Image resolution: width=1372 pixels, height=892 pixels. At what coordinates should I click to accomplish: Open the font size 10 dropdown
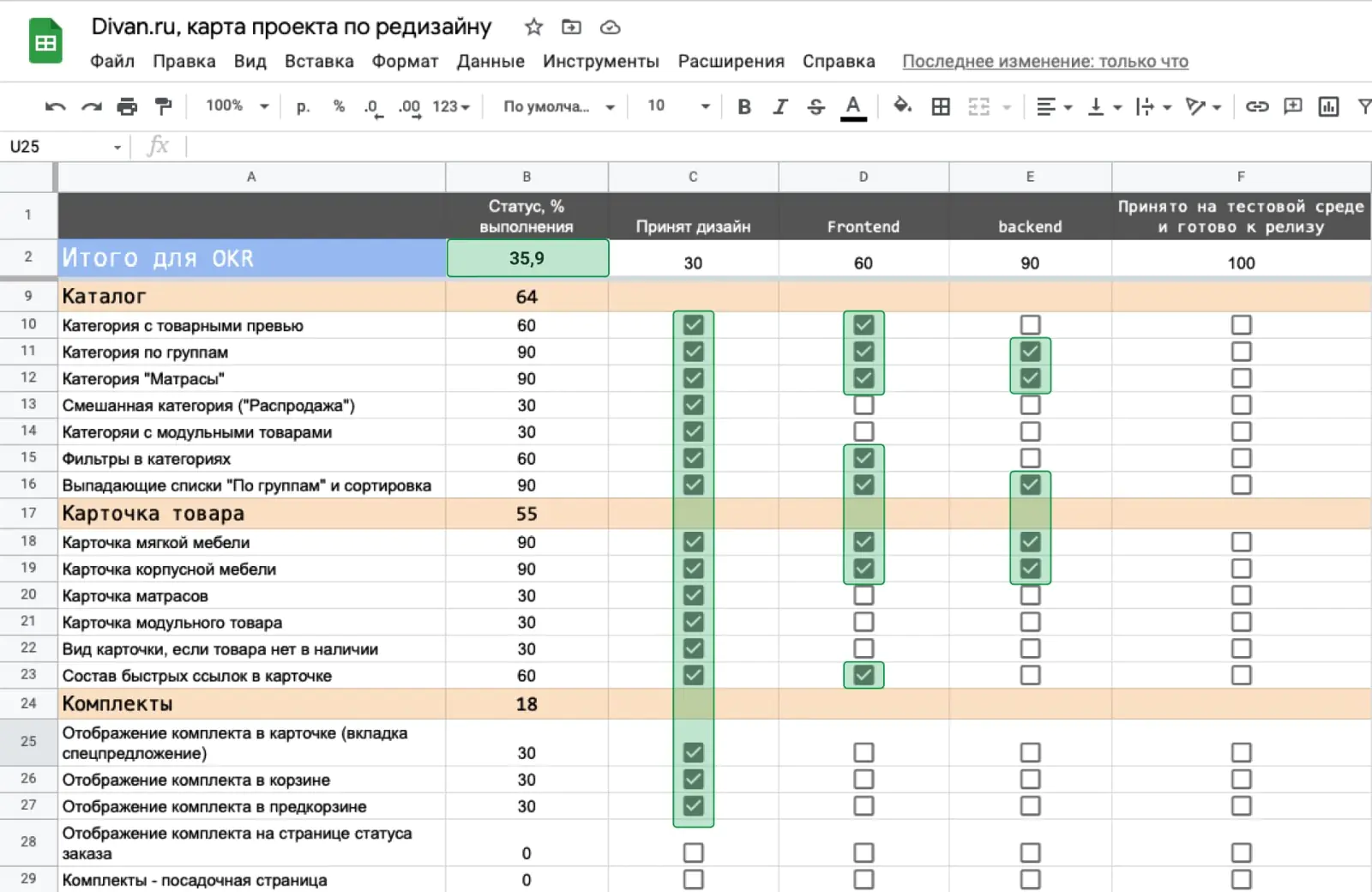pos(678,105)
